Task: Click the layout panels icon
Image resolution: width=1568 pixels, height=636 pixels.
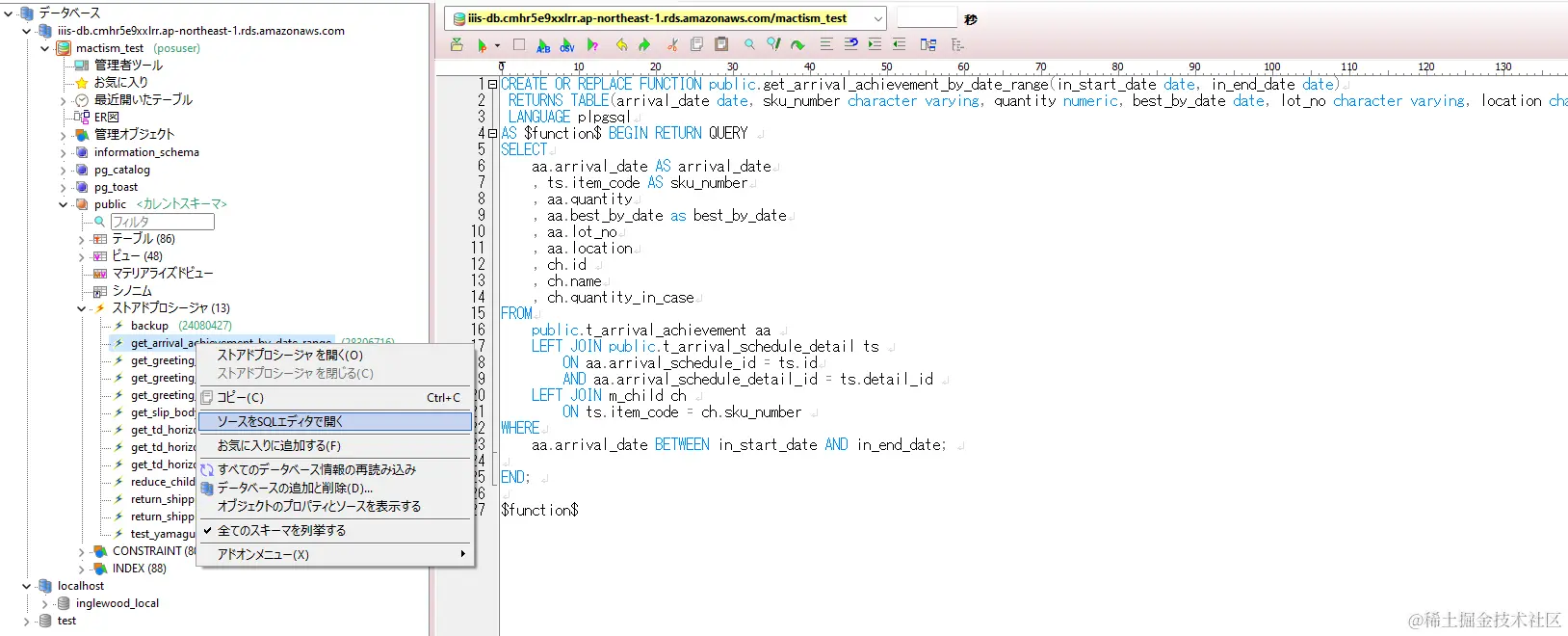Action: coord(928,44)
